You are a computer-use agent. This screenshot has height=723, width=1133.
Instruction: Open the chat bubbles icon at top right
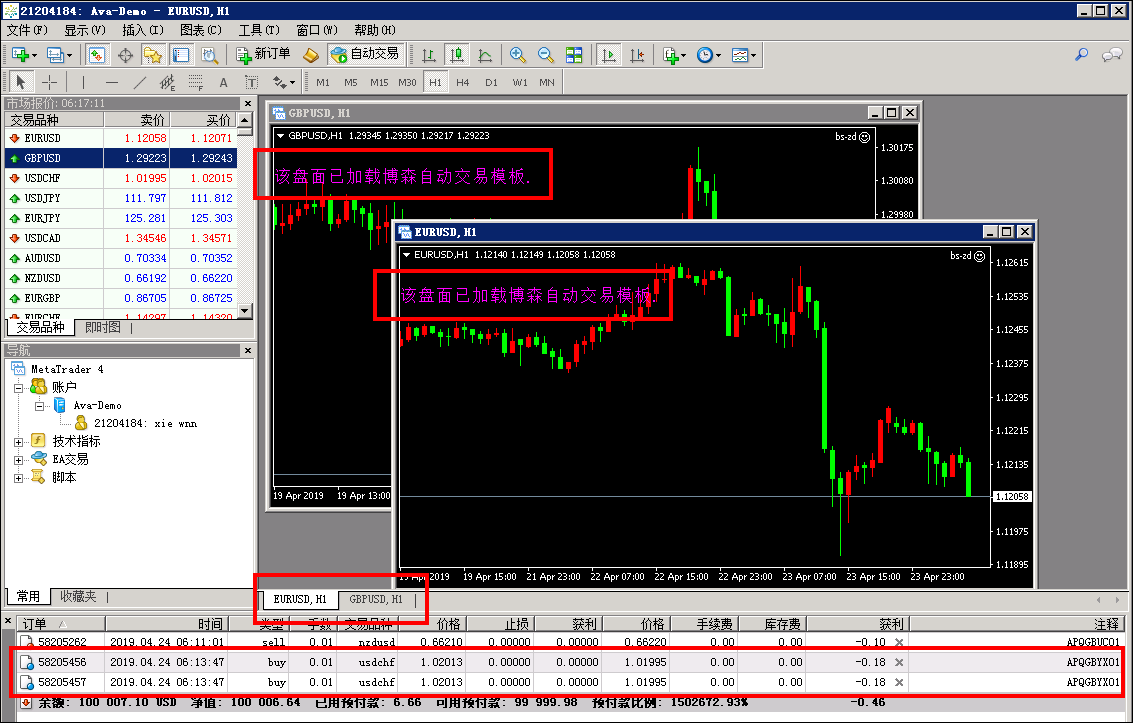click(1112, 55)
